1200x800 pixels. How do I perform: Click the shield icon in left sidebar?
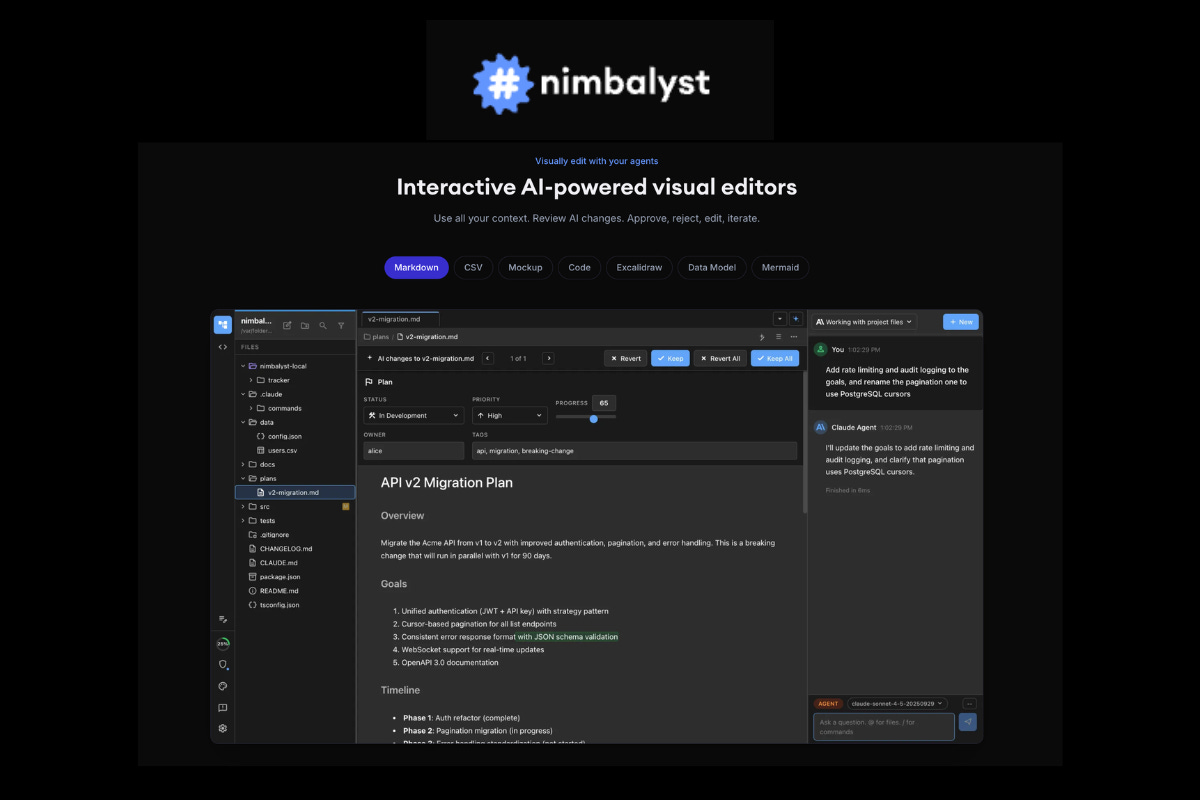(x=222, y=664)
